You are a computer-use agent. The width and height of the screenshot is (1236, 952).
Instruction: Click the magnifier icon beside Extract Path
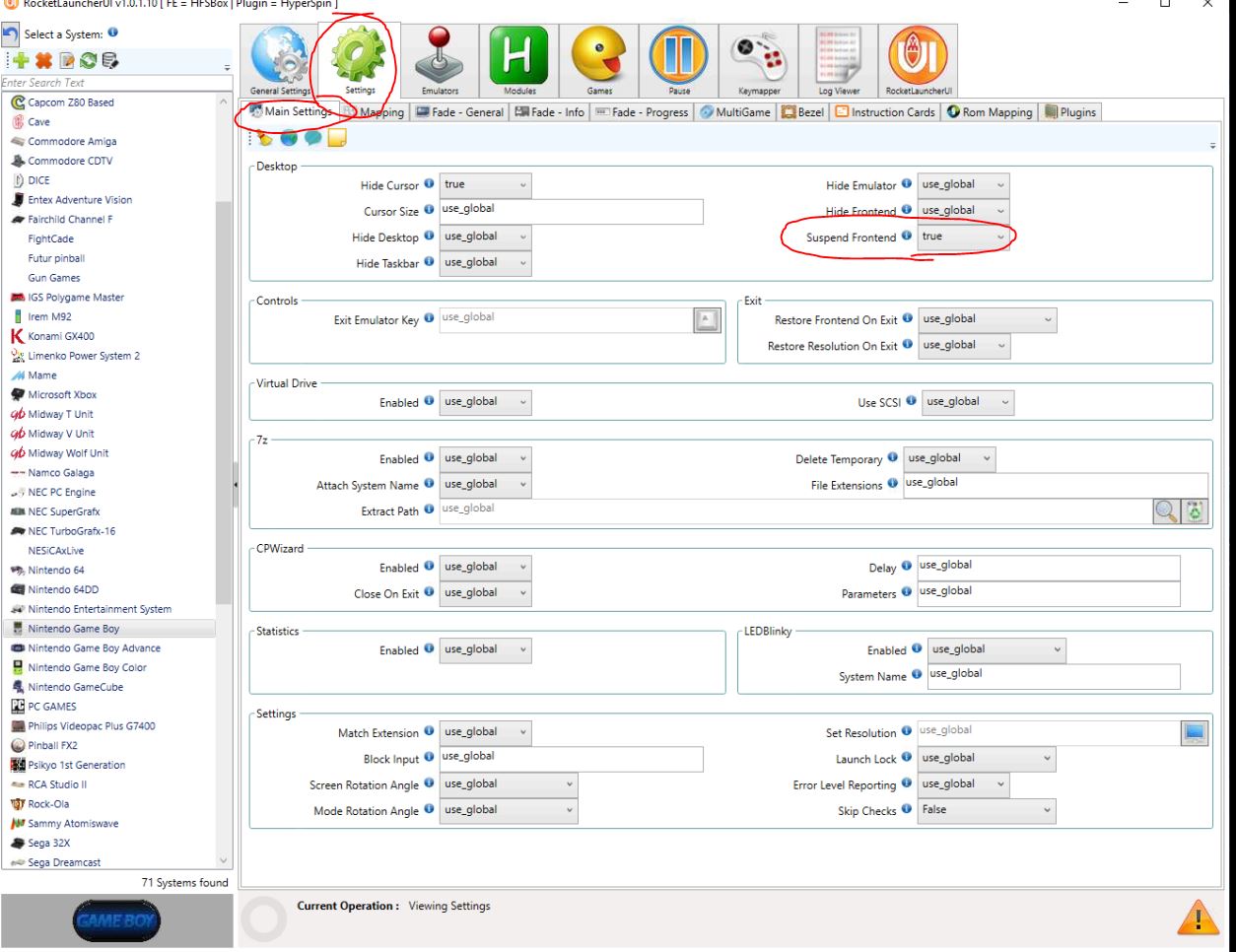point(1167,510)
